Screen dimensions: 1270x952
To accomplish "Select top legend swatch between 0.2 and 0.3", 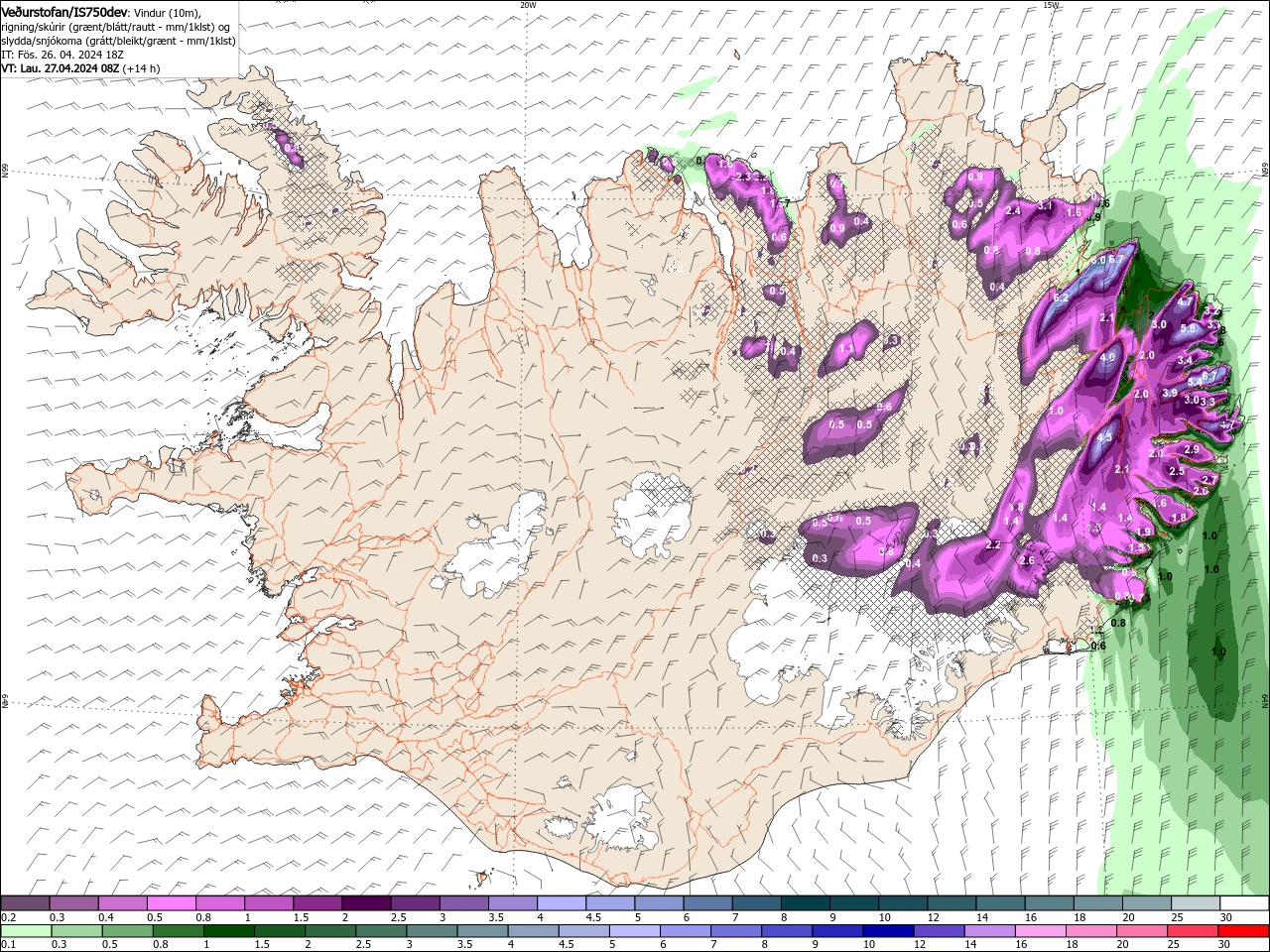I will [x=25, y=903].
